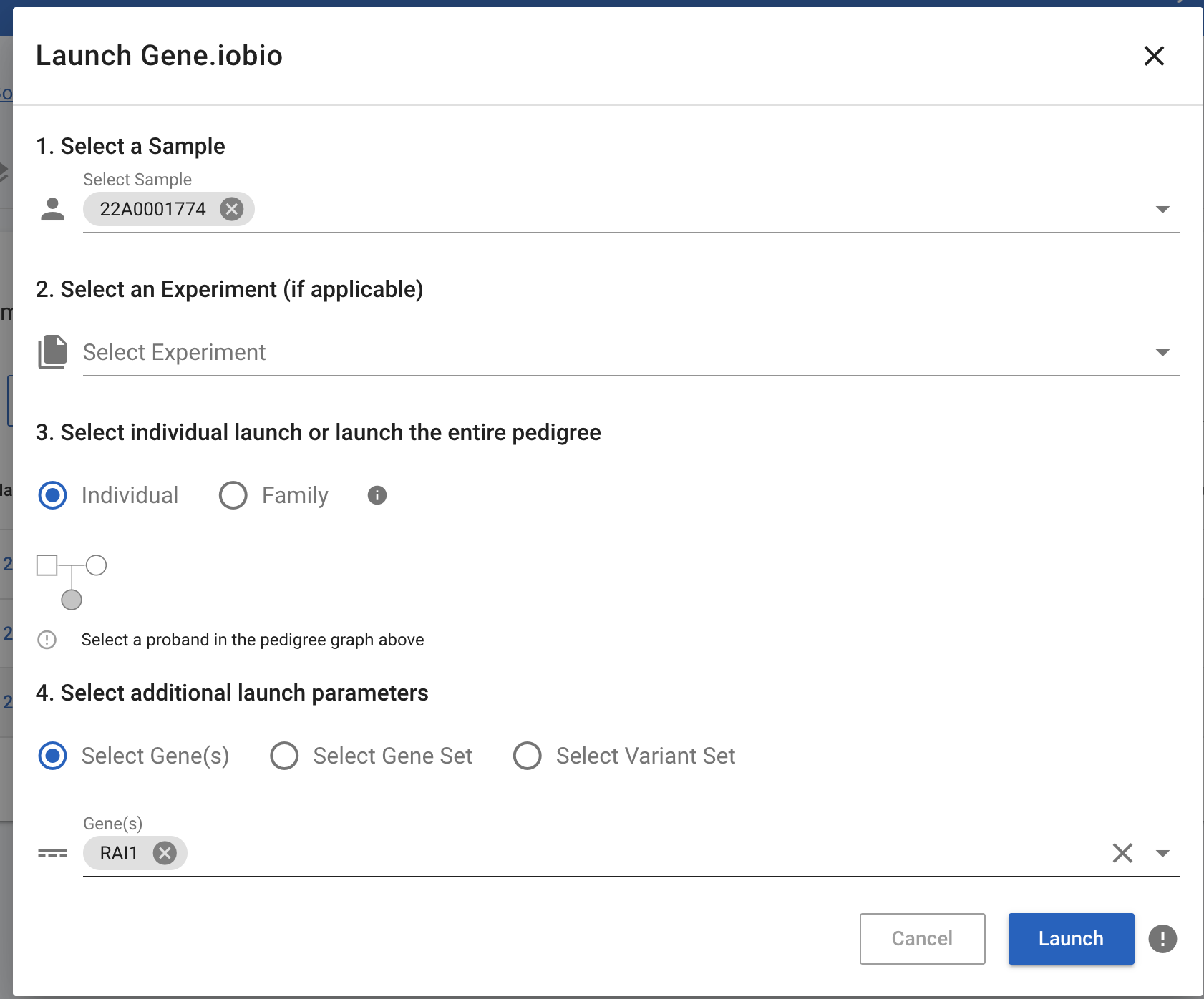Click Cancel to dismiss the dialog

(922, 939)
